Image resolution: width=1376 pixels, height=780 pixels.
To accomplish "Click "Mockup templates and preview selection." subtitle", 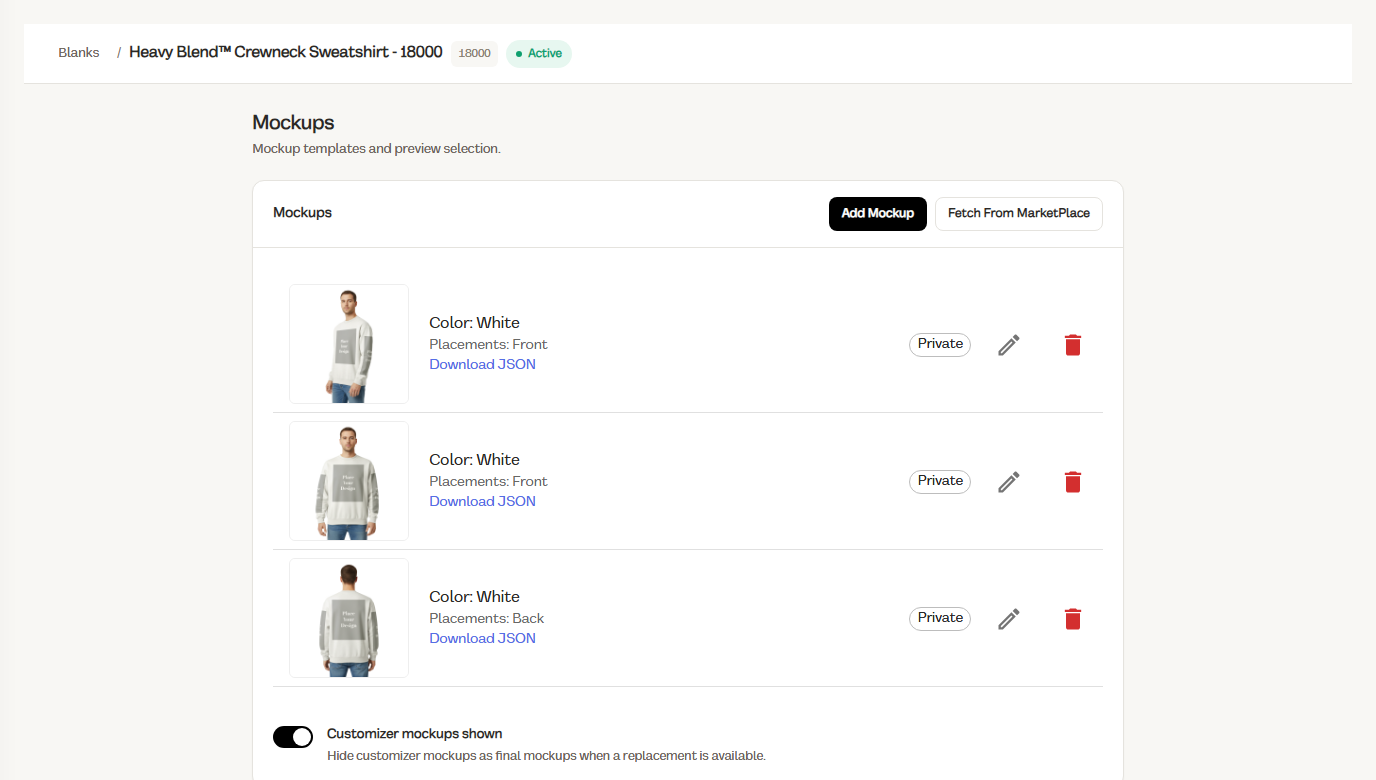I will [x=376, y=149].
